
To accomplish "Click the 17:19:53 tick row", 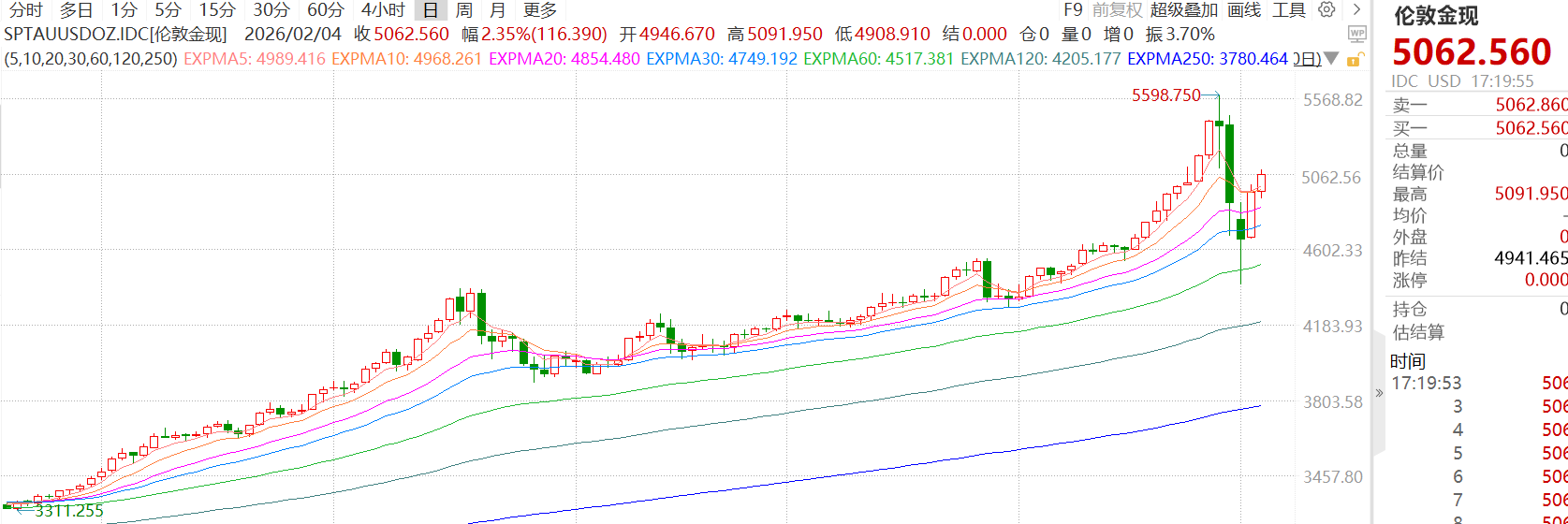I will click(x=1479, y=383).
